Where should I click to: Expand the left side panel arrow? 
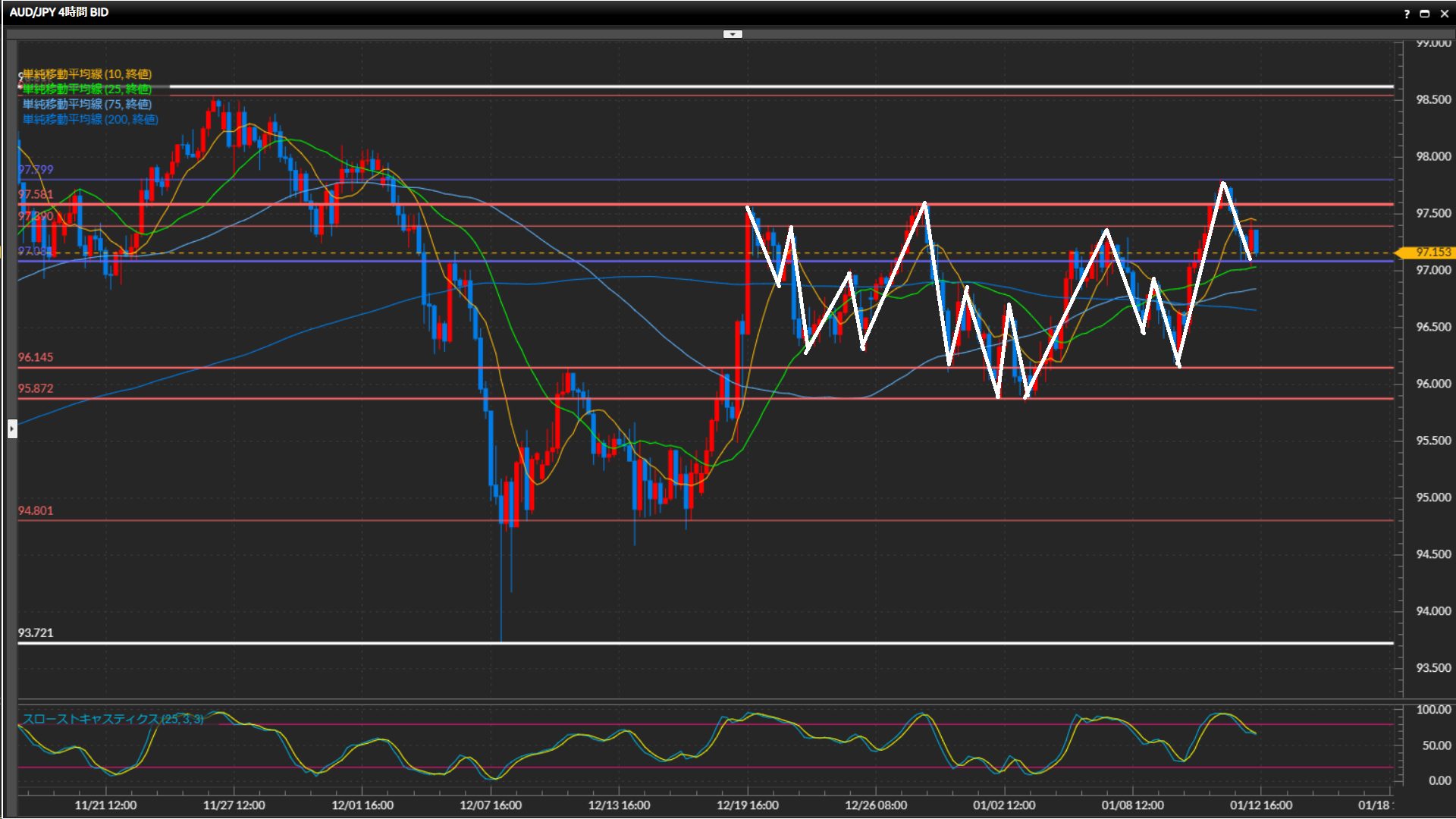tap(12, 428)
